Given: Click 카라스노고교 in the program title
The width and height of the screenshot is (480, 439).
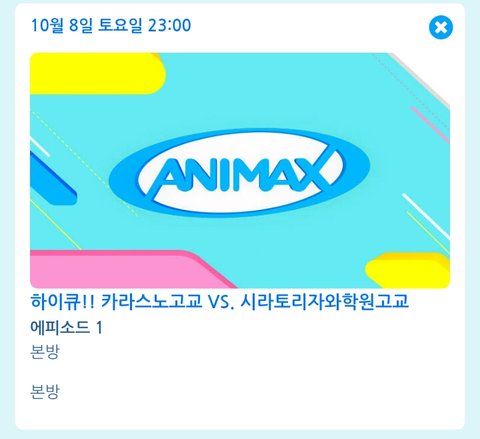Looking at the screenshot, I should pyautogui.click(x=151, y=301).
